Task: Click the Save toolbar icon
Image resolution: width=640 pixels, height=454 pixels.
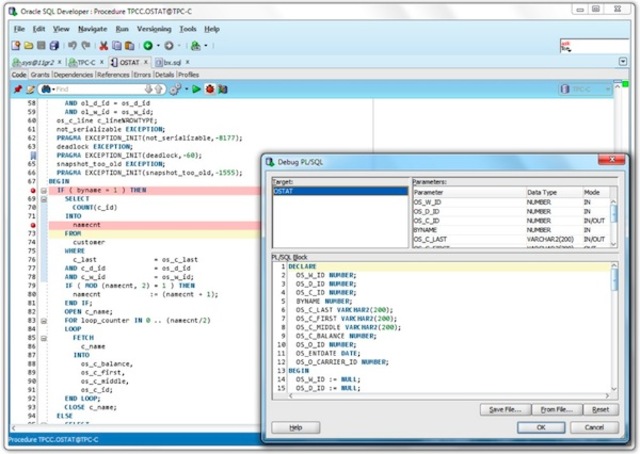Action: click(41, 45)
